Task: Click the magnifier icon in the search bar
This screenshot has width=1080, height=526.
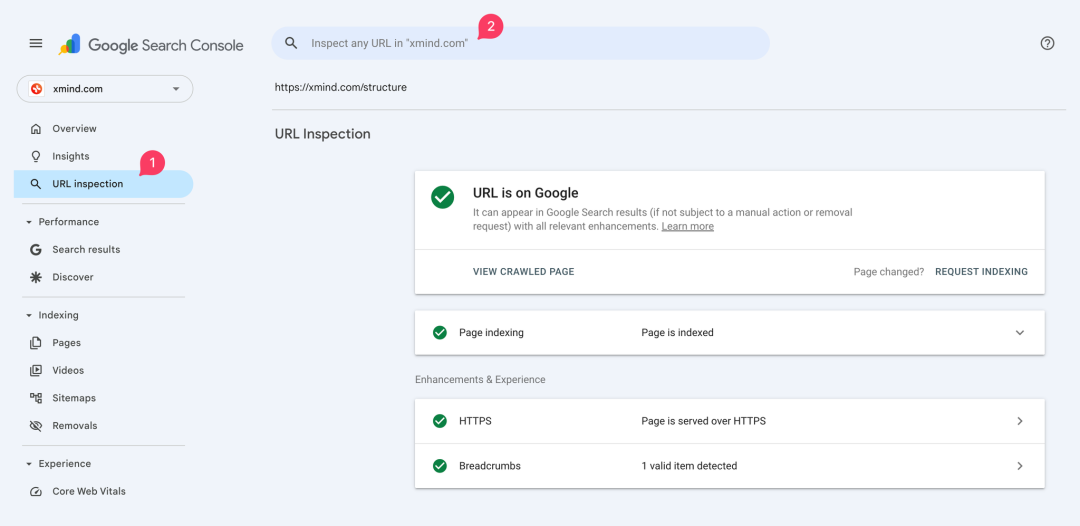Action: click(x=291, y=43)
